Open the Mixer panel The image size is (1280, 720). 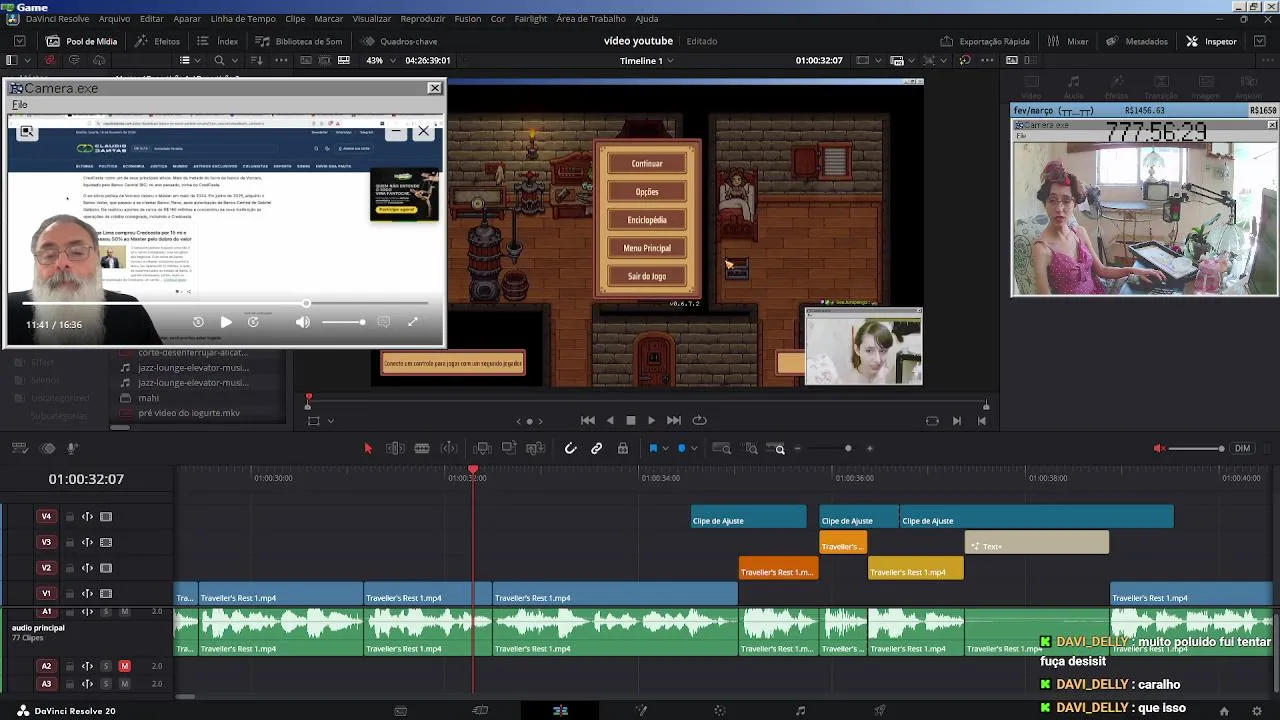tap(1068, 42)
